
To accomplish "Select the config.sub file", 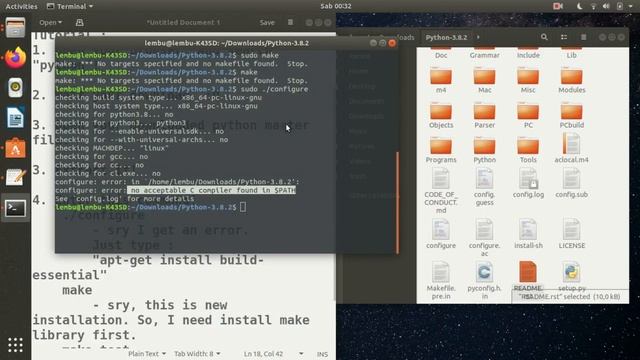I will tap(571, 184).
